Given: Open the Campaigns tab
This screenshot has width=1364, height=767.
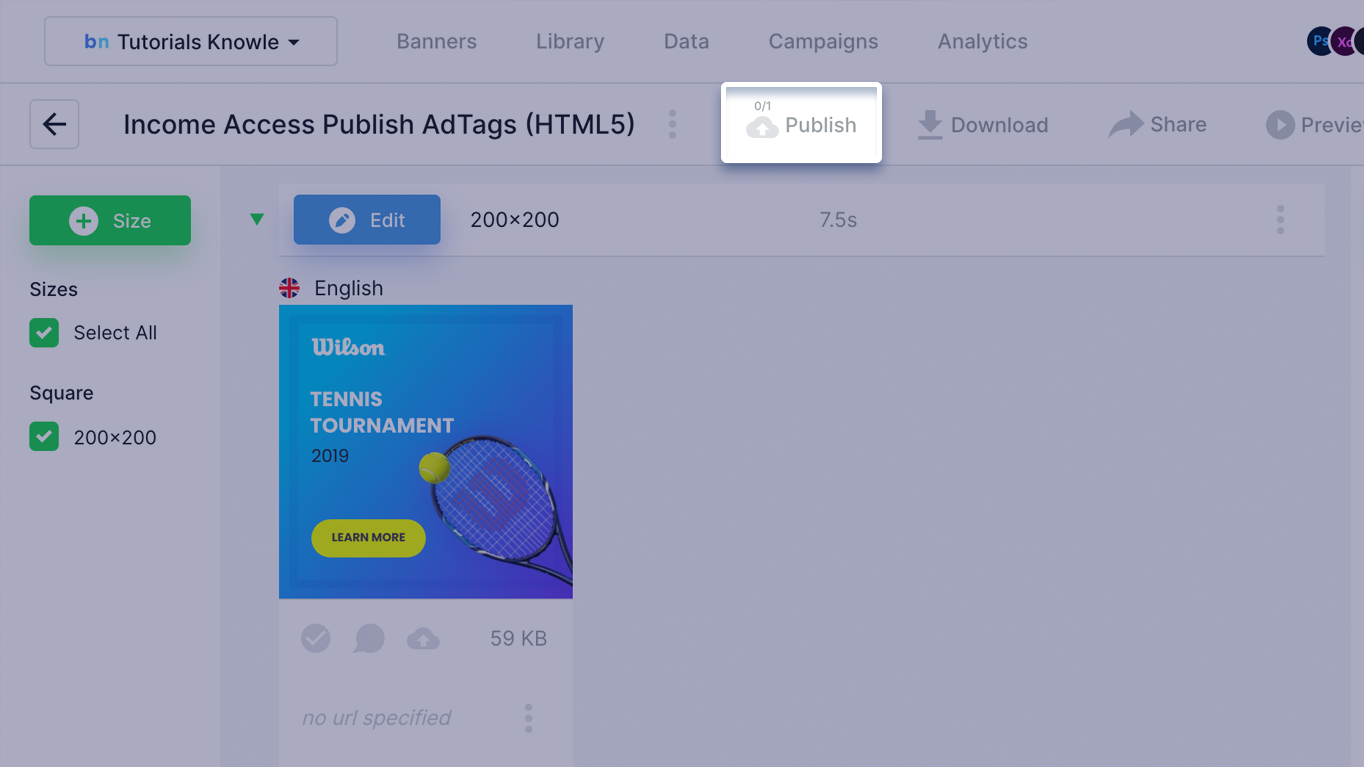Looking at the screenshot, I should (x=823, y=41).
